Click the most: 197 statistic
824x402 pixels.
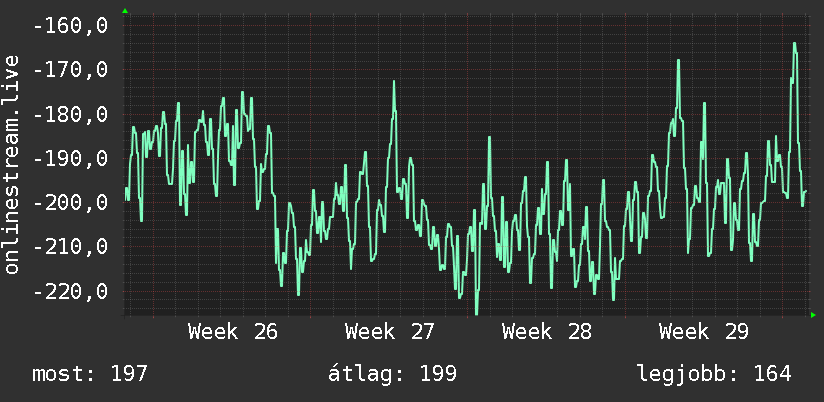coord(90,374)
